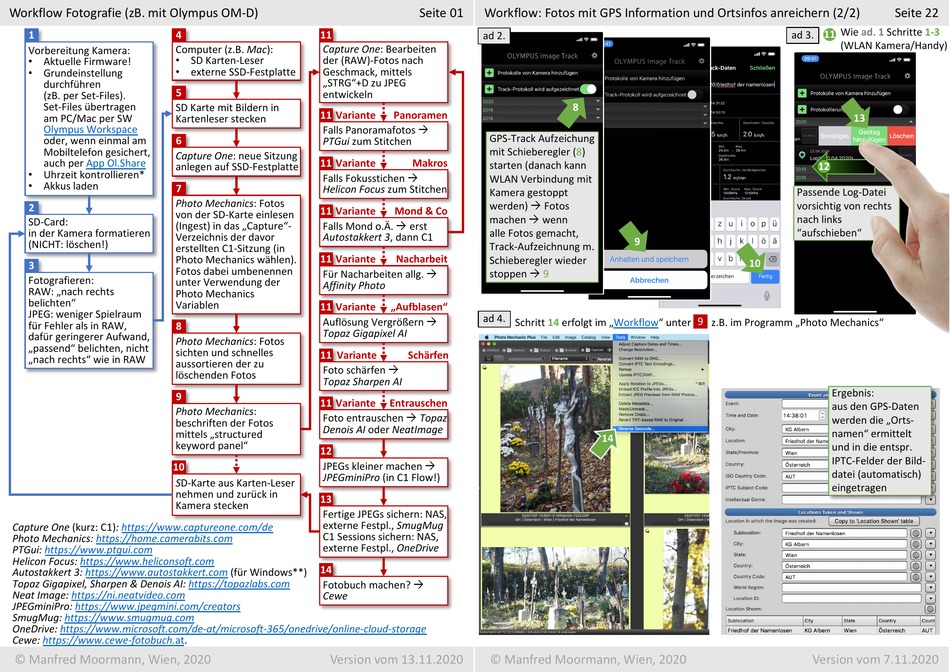Turn off the green Track-Protokoll recording switch
This screenshot has height=672, width=950.
pyautogui.click(x=588, y=89)
